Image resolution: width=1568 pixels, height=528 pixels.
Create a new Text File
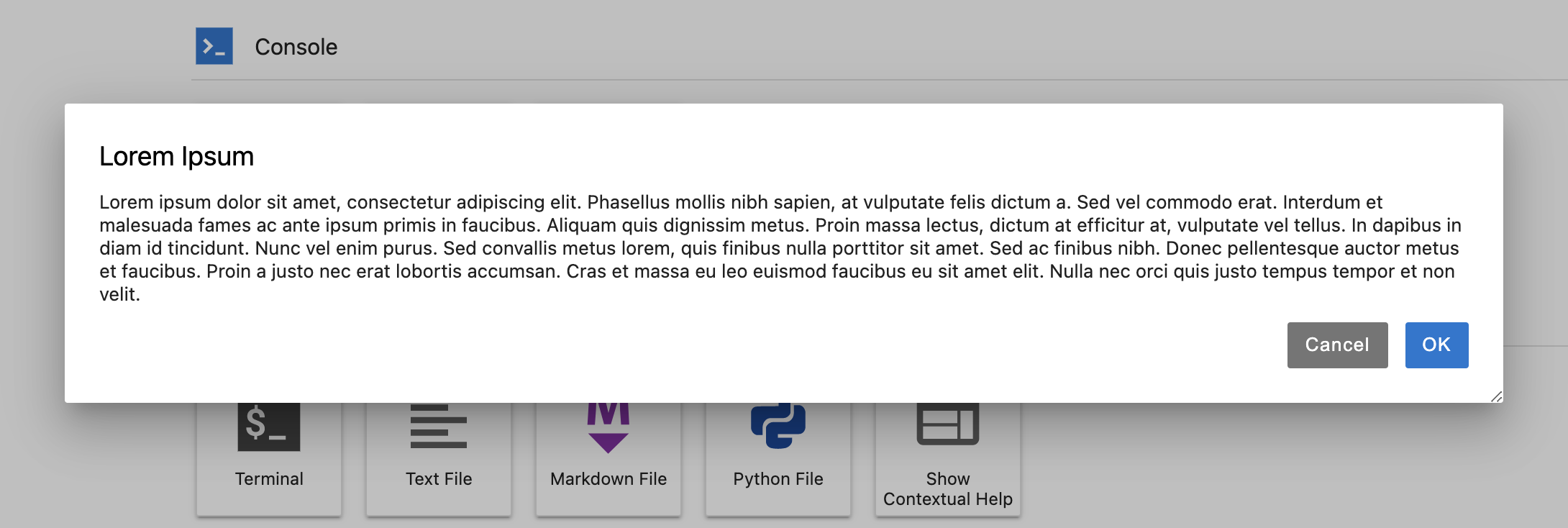438,453
